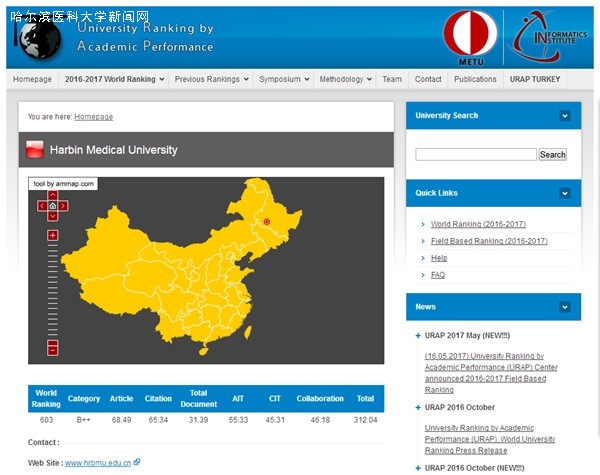Screen dimensions: 600x475
Task: Zoom in the map with plus button
Action: tap(52, 235)
